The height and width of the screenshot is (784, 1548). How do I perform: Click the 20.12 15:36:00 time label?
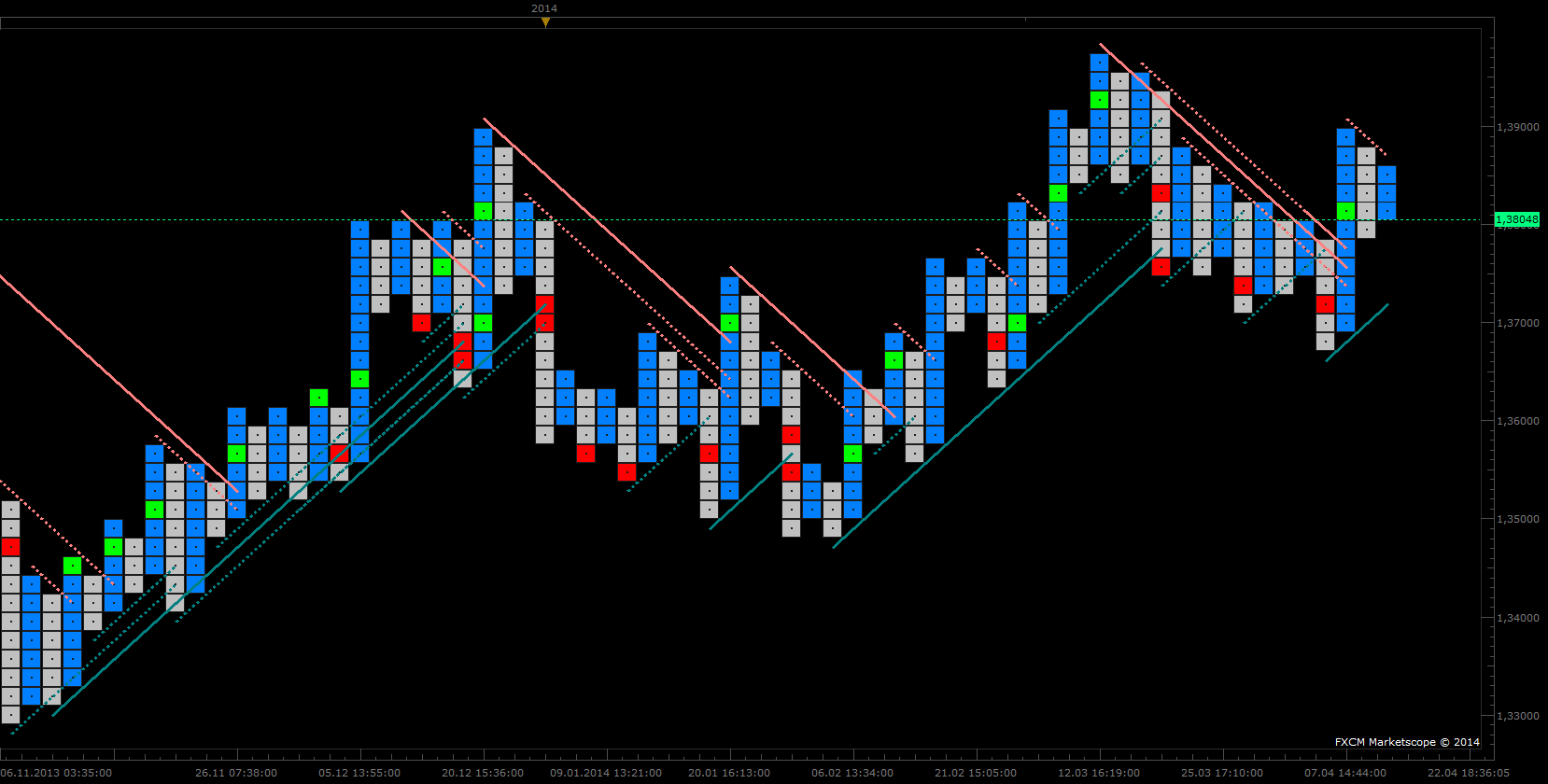click(483, 773)
